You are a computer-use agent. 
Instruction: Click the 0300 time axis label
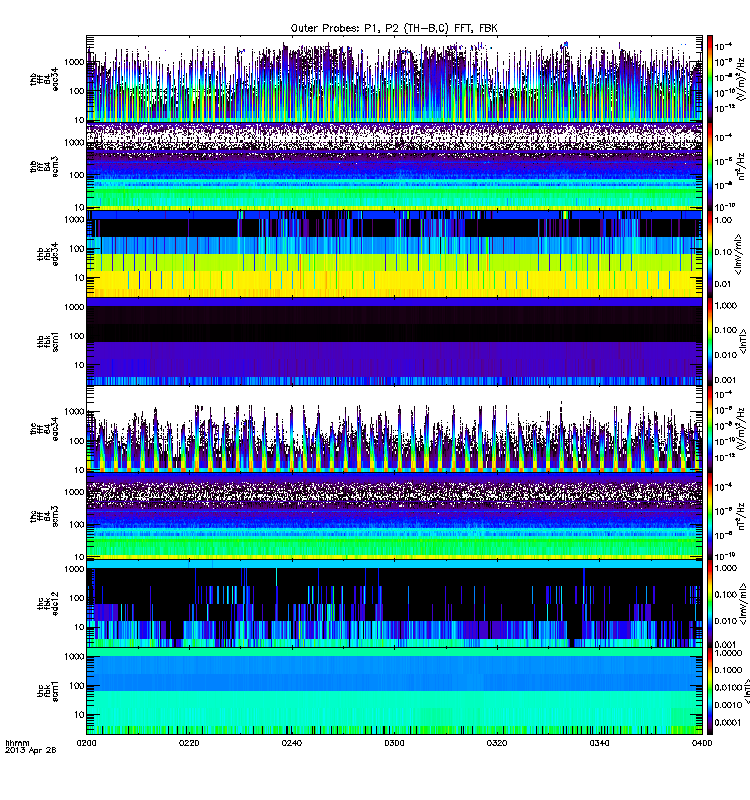tap(394, 743)
